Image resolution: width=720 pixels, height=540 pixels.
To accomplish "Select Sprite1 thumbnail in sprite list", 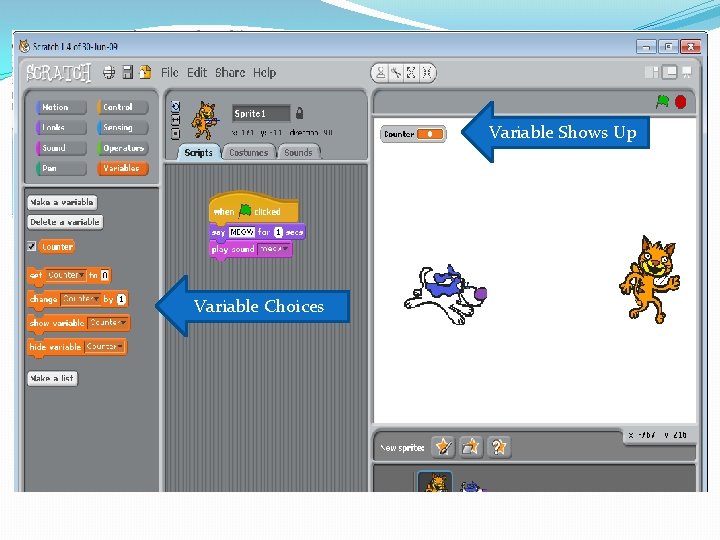I will [434, 481].
